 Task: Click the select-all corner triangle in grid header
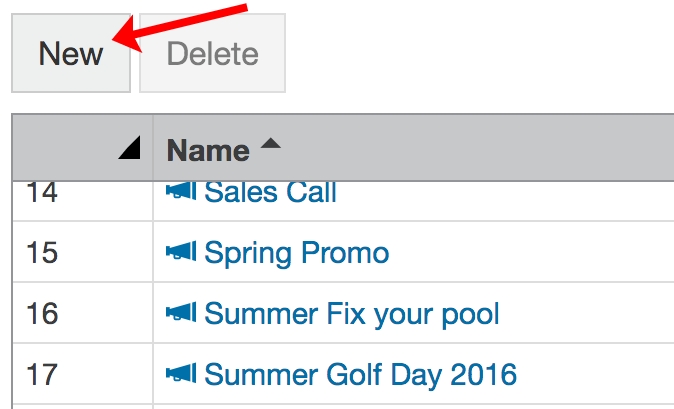tap(128, 149)
